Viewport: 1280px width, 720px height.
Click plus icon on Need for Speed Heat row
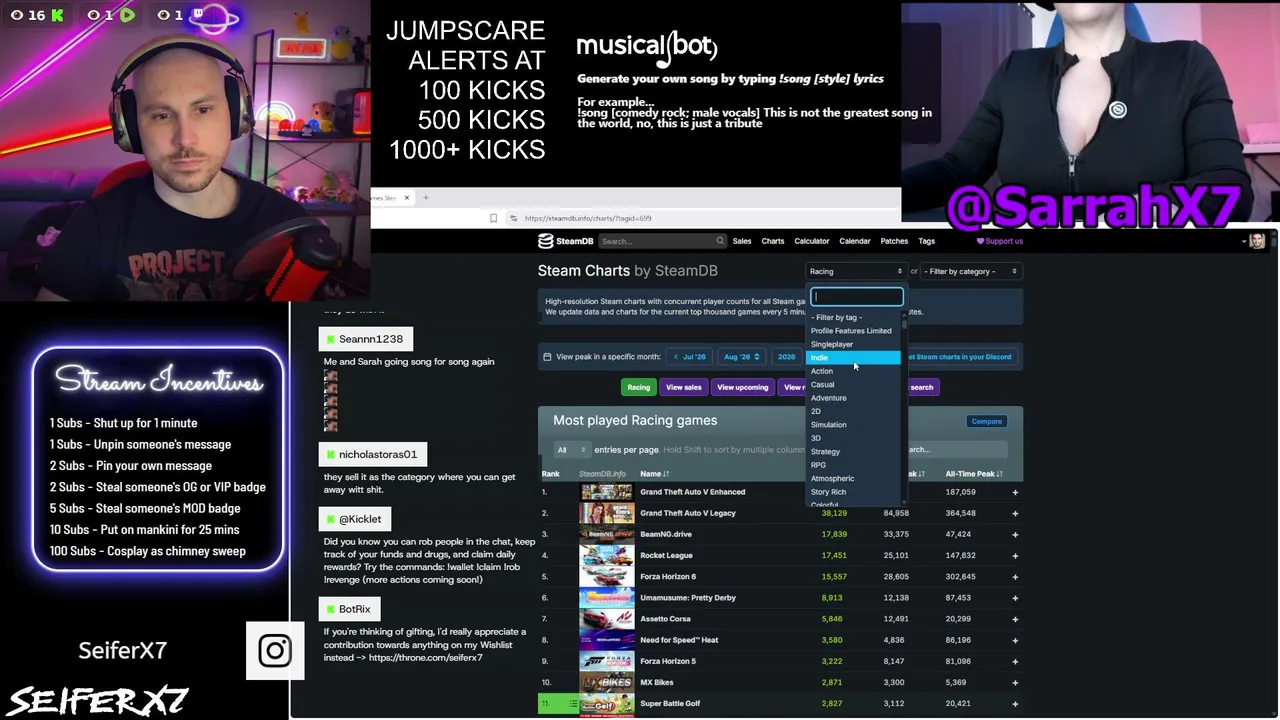coord(1015,640)
